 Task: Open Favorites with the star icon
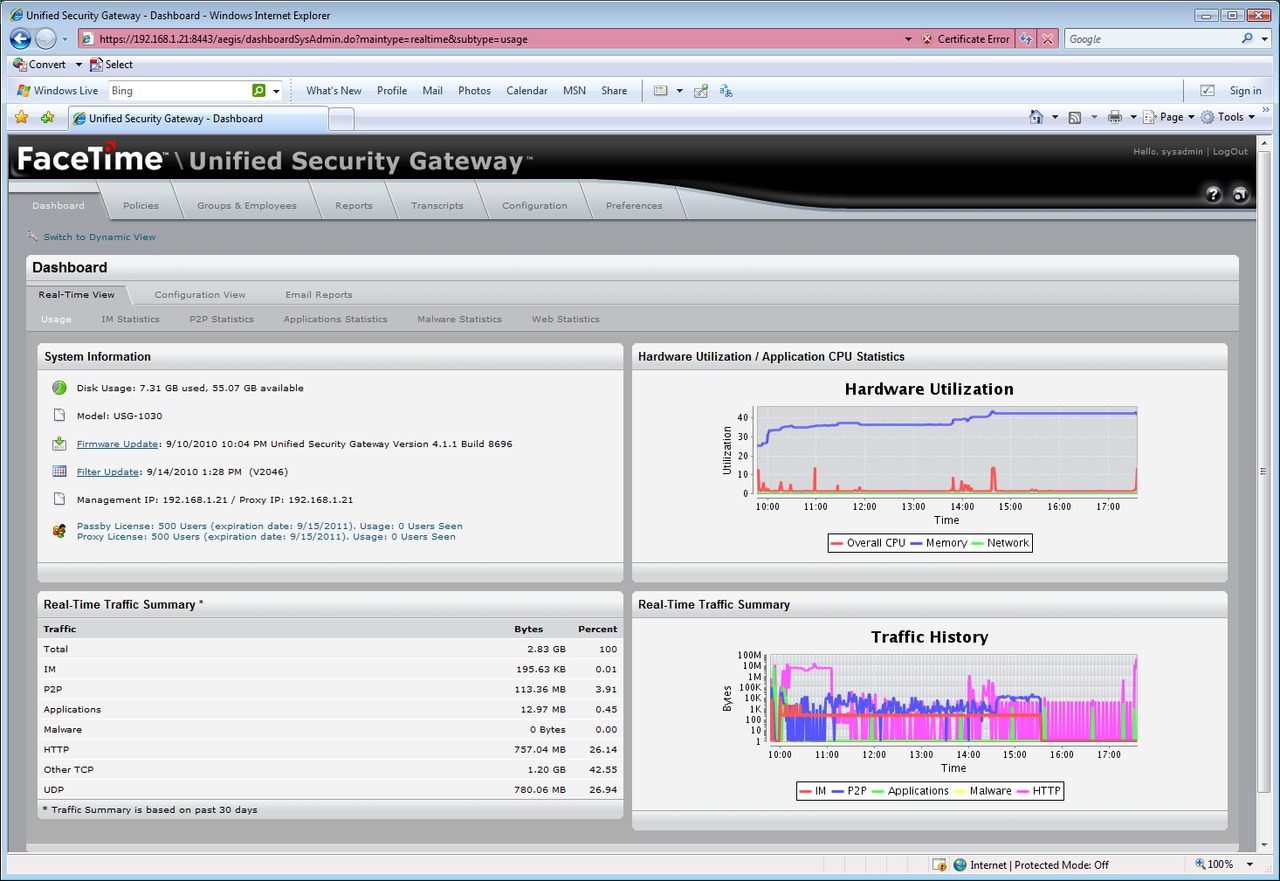point(21,117)
